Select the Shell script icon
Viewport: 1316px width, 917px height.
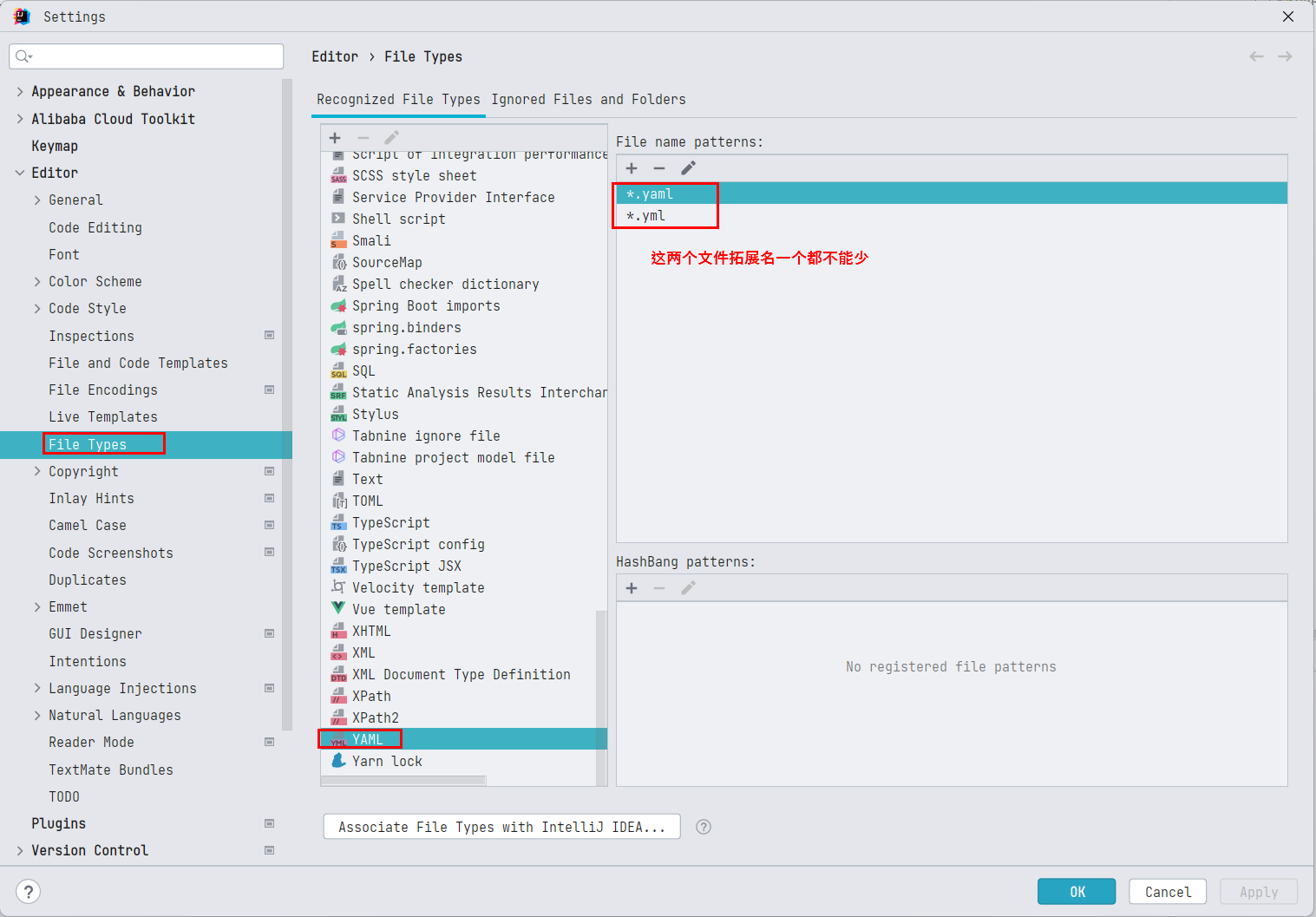(x=338, y=219)
